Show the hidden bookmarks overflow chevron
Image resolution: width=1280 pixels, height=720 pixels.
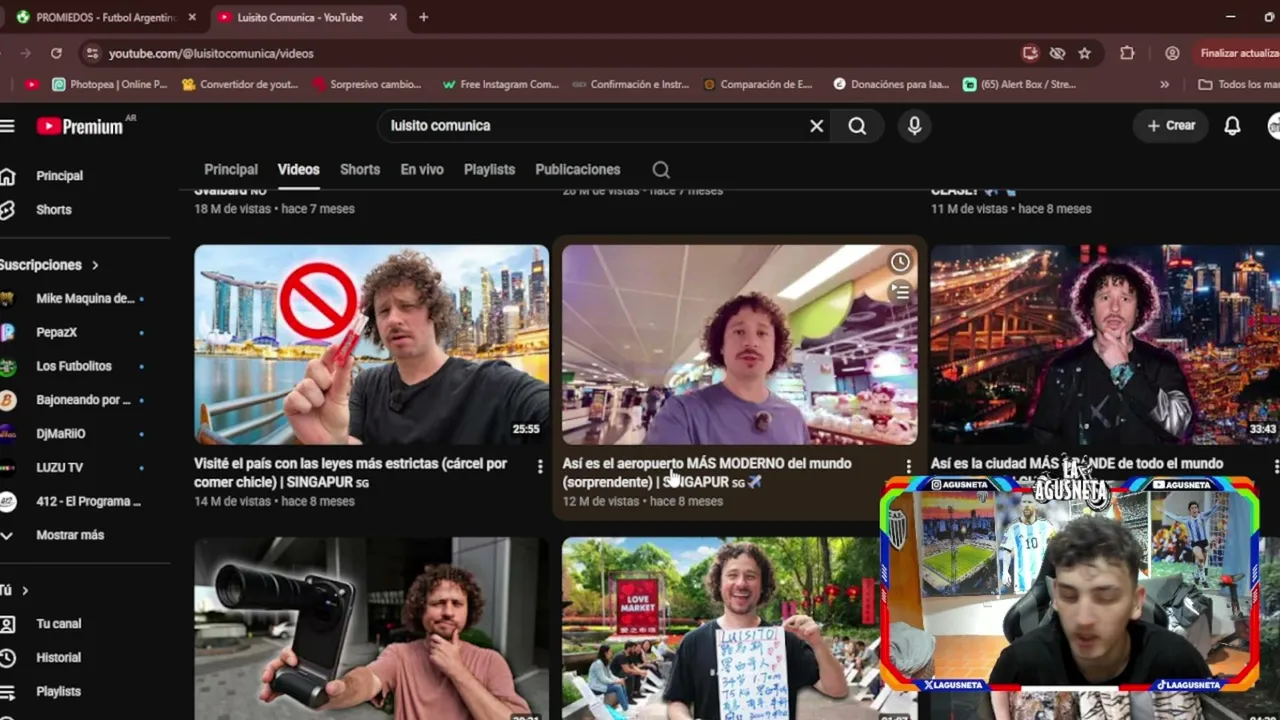(x=1164, y=85)
